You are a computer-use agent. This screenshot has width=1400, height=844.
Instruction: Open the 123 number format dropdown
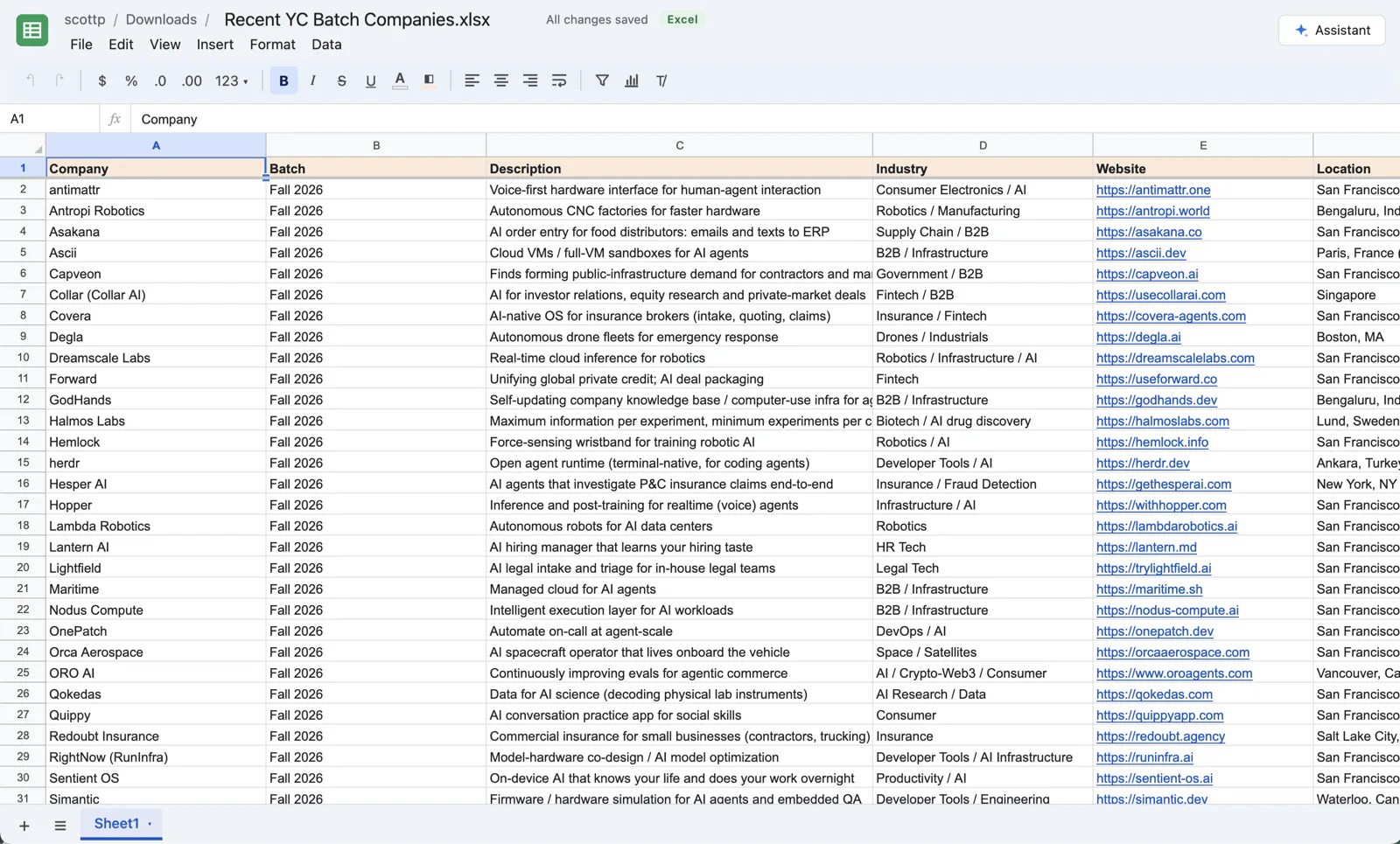[x=232, y=80]
